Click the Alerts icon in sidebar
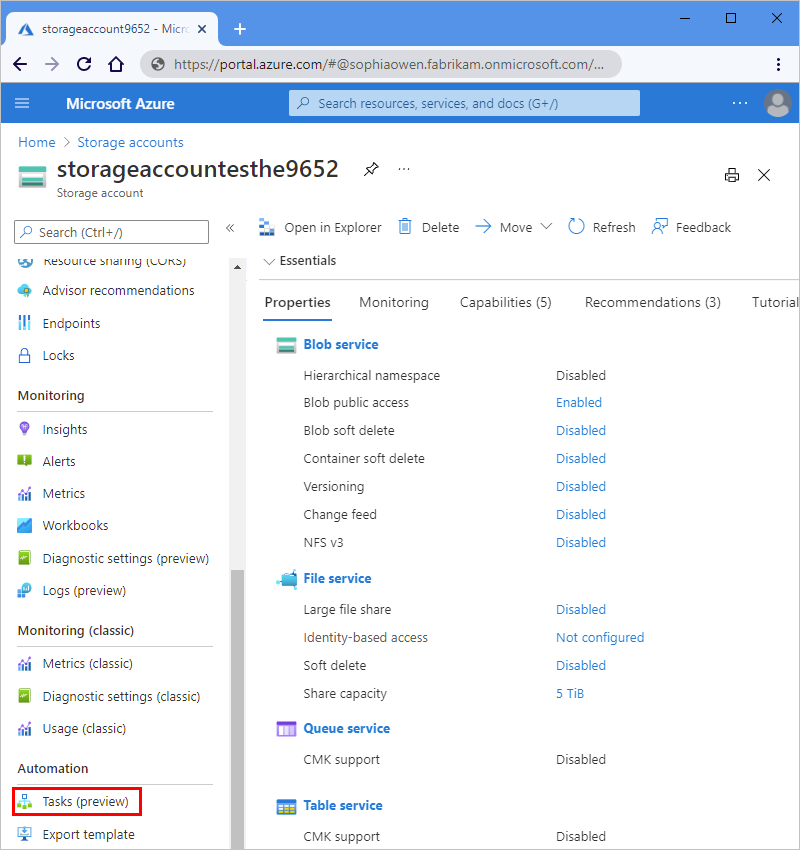This screenshot has height=850, width=800. pyautogui.click(x=24, y=461)
